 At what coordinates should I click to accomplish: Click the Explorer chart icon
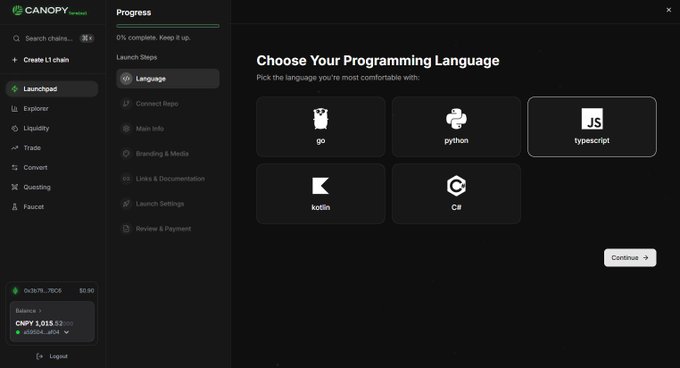click(15, 108)
